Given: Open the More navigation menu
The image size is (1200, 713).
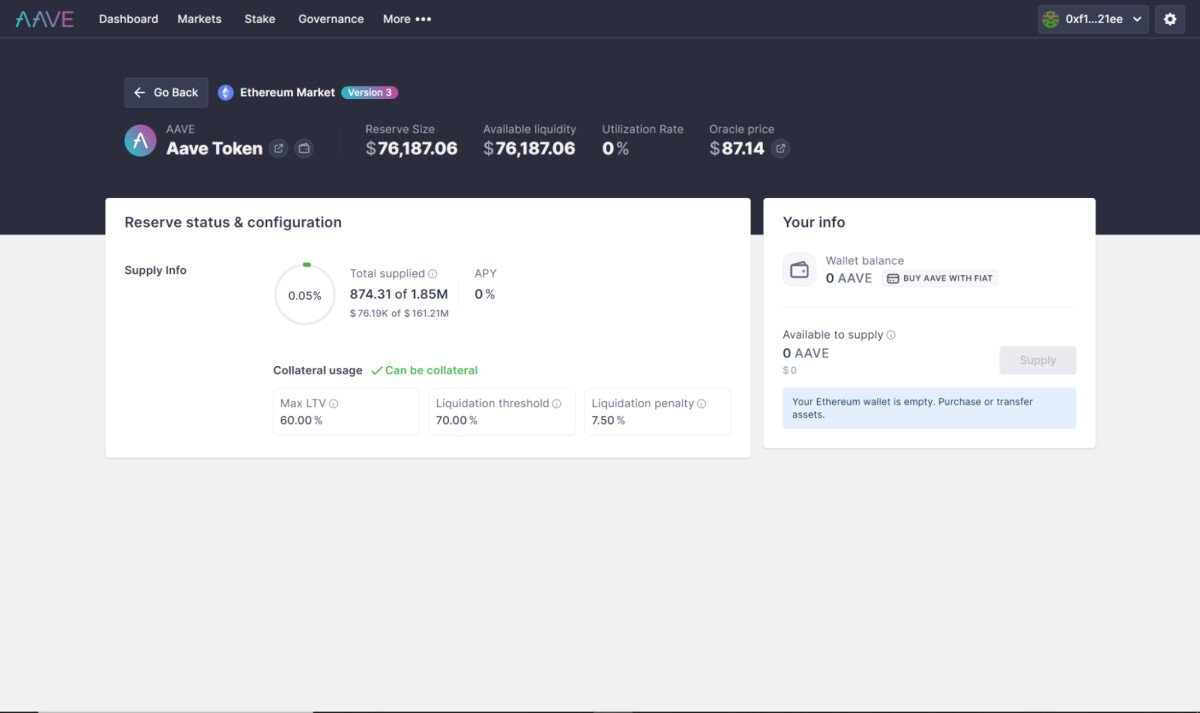Looking at the screenshot, I should [x=406, y=18].
